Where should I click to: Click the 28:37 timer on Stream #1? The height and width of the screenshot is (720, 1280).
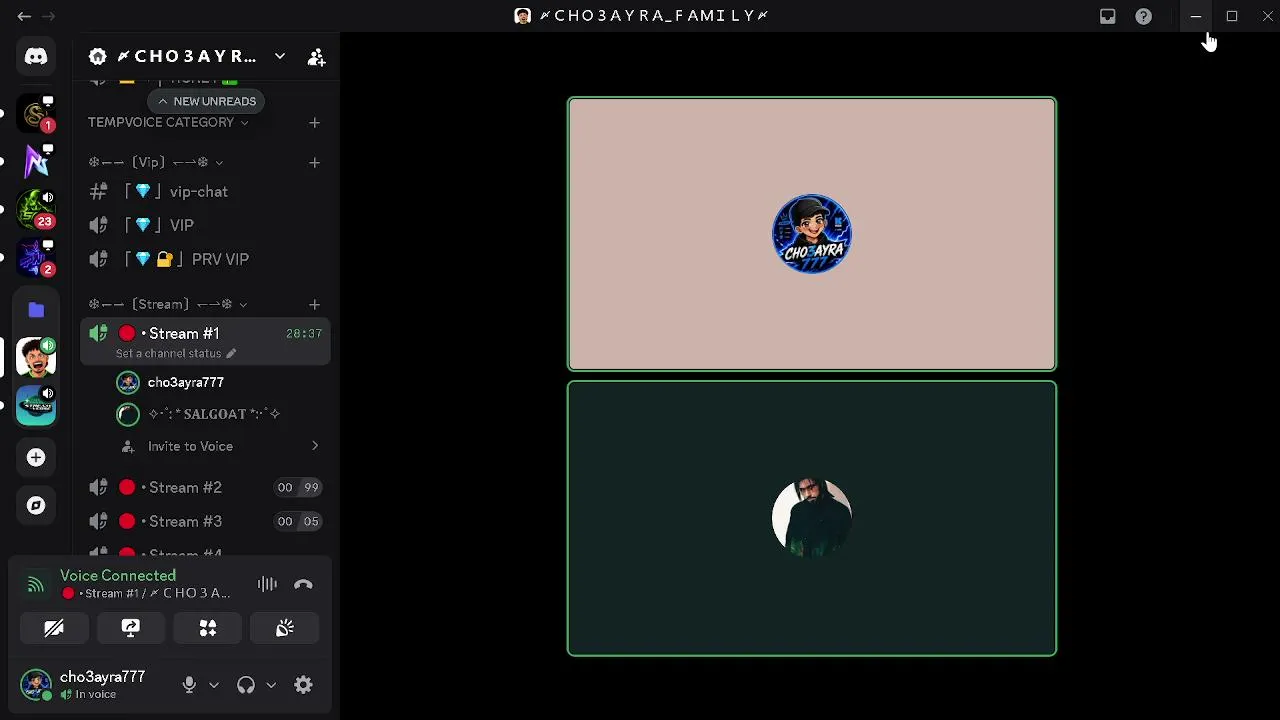click(x=304, y=334)
